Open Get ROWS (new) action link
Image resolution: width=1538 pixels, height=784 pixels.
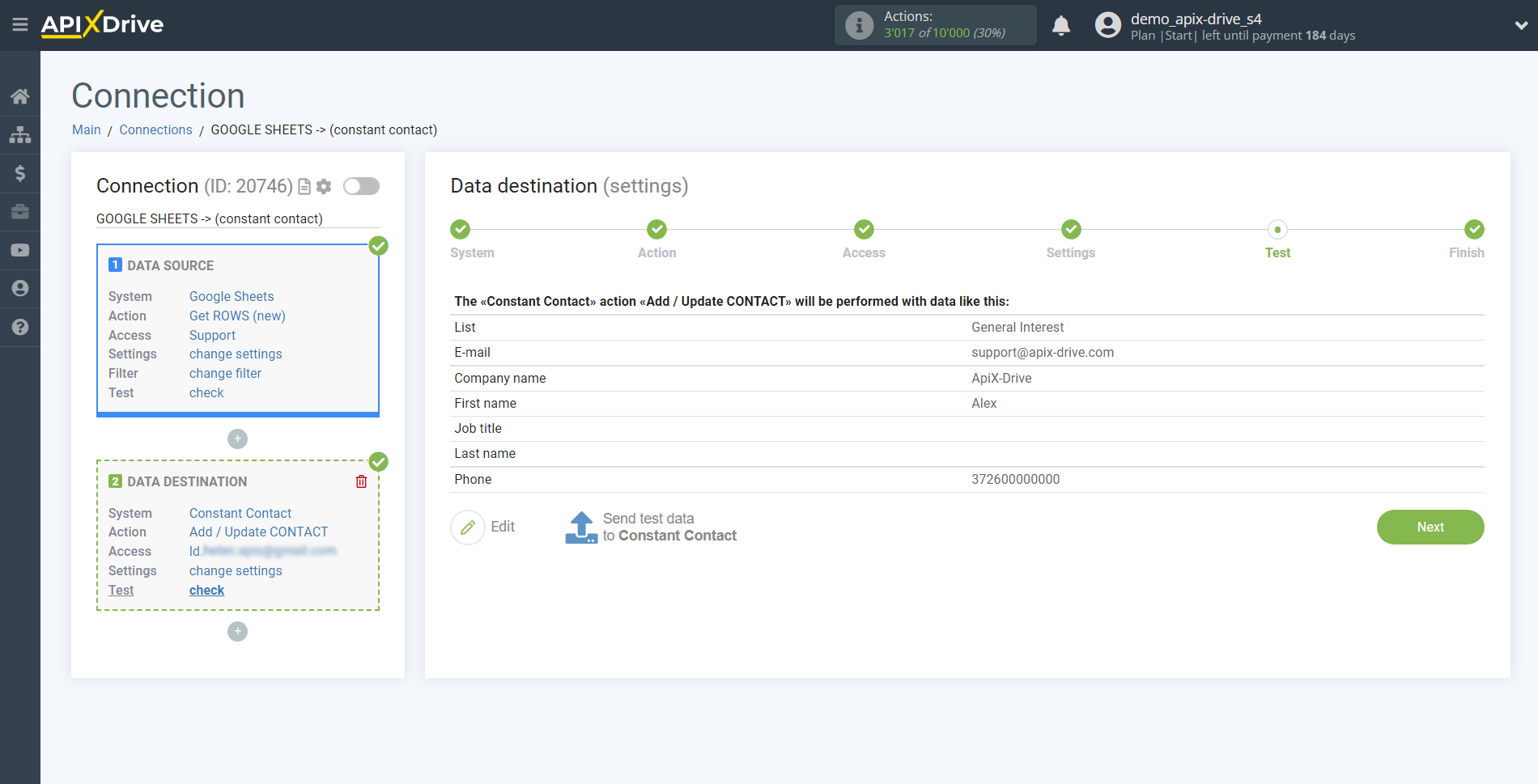click(237, 316)
